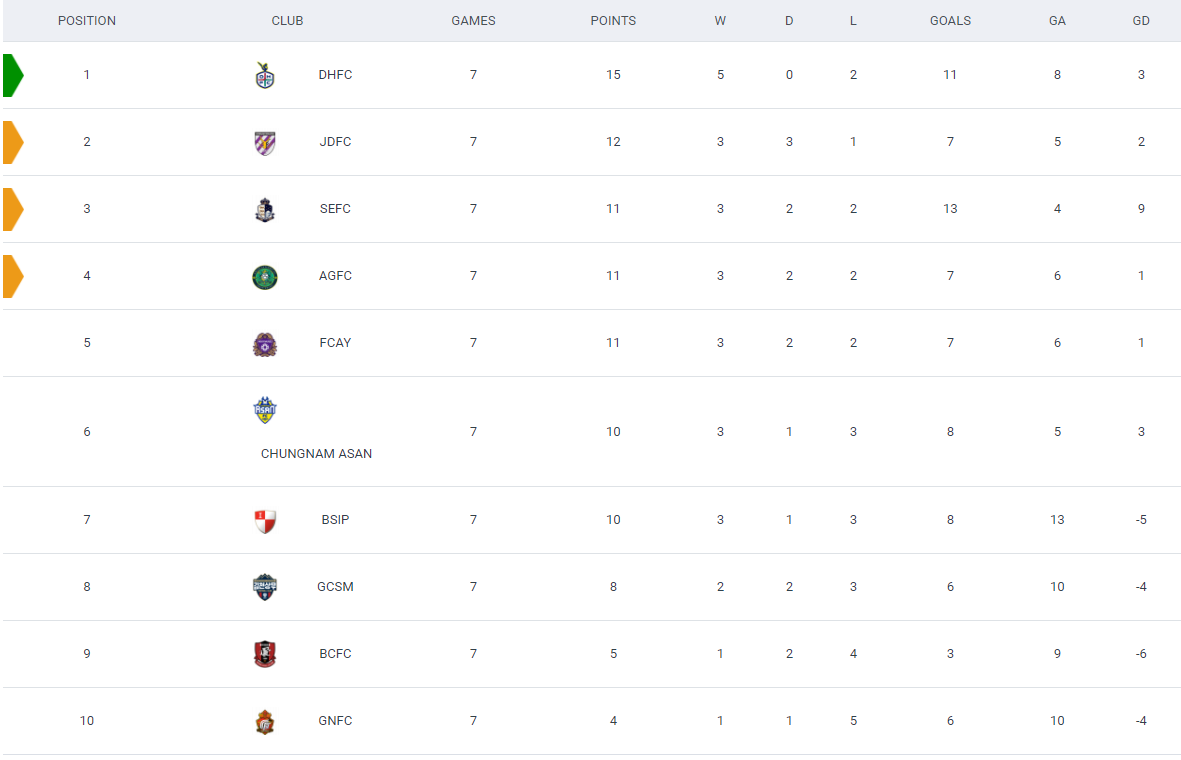Click the green circular AGFC emblem
The image size is (1181, 760).
(x=264, y=277)
